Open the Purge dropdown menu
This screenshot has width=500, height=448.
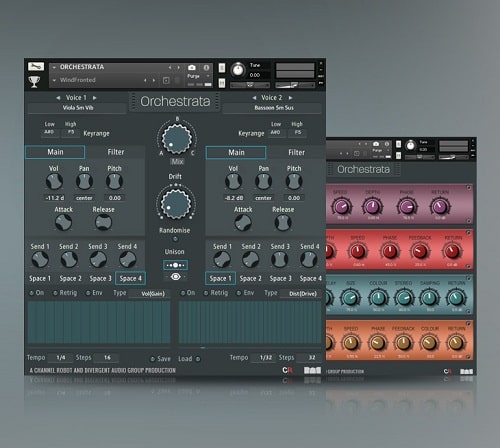point(198,76)
